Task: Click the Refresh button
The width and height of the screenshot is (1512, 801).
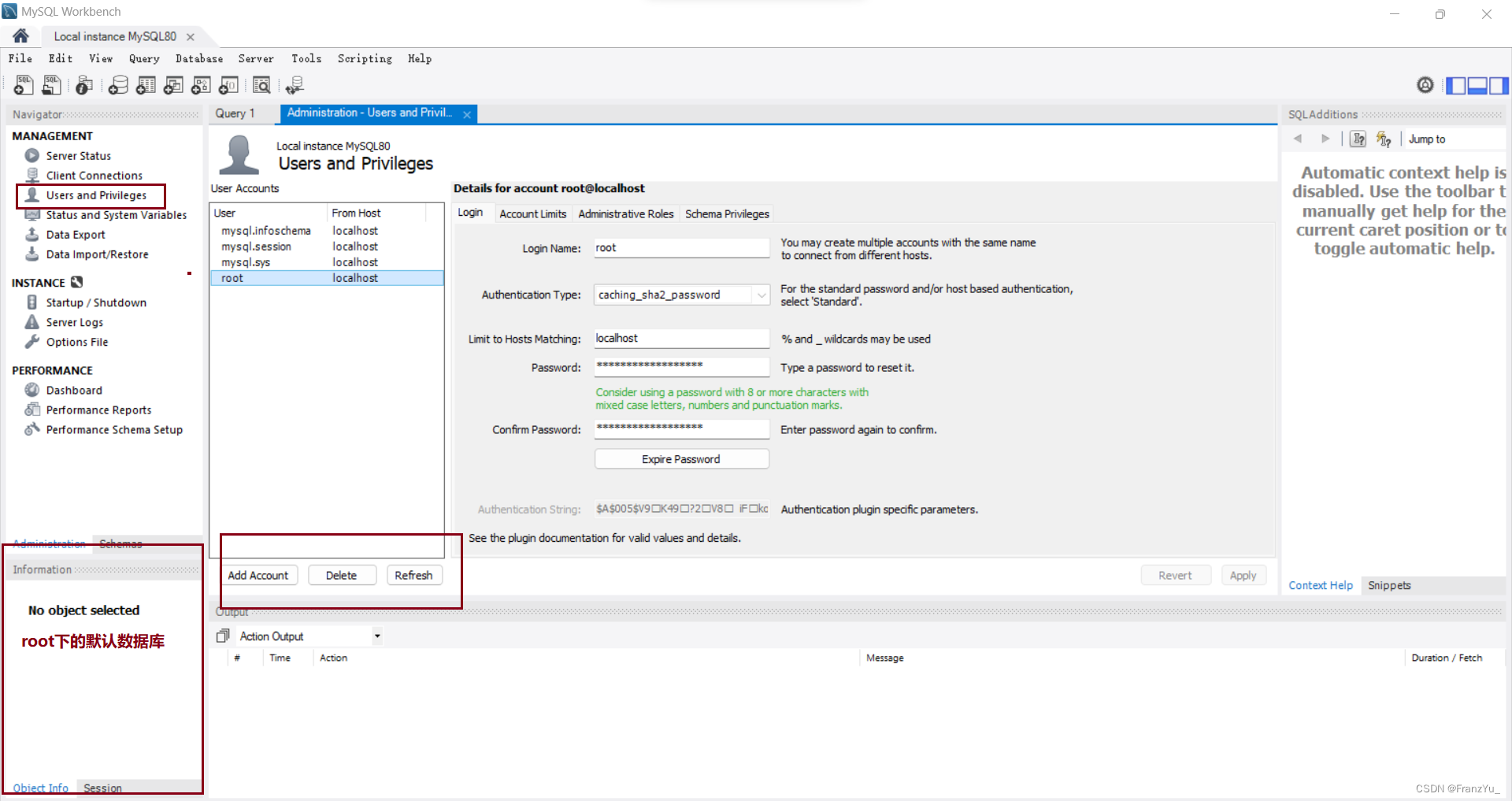Action: click(x=413, y=575)
